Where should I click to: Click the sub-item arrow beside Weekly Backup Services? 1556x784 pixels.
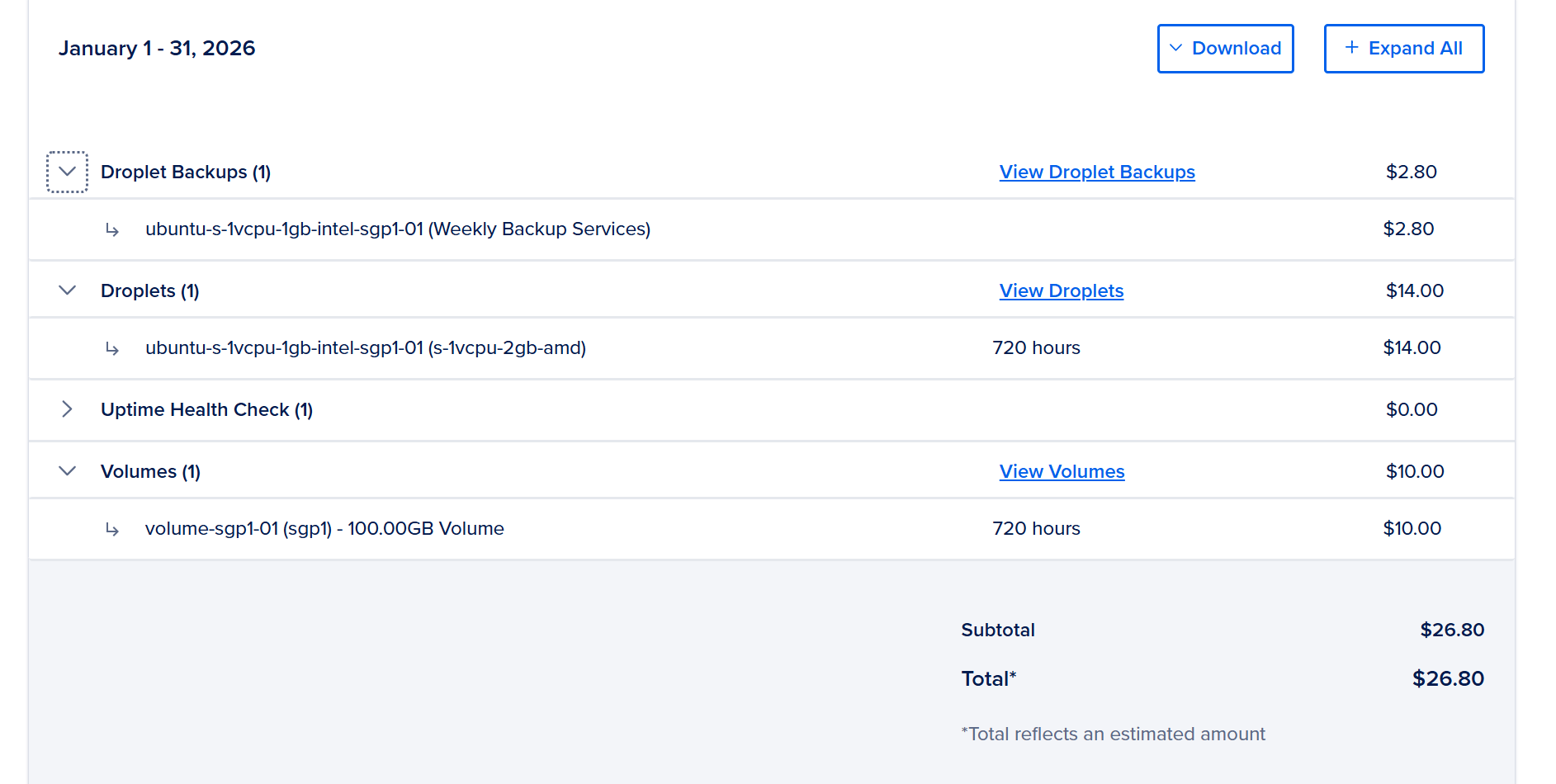(112, 229)
